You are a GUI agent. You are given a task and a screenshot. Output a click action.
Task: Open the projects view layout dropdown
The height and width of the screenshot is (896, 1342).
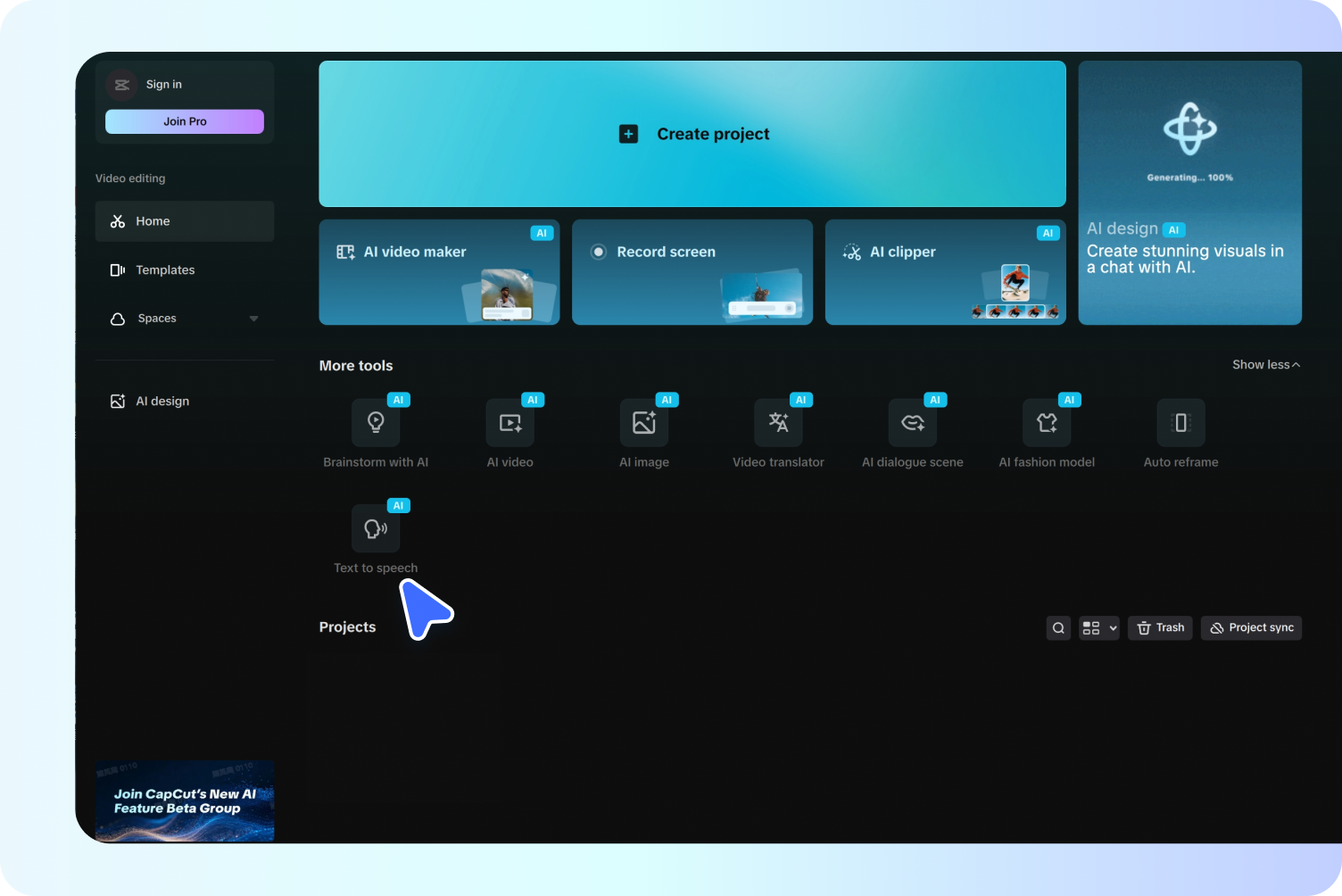click(x=1098, y=627)
